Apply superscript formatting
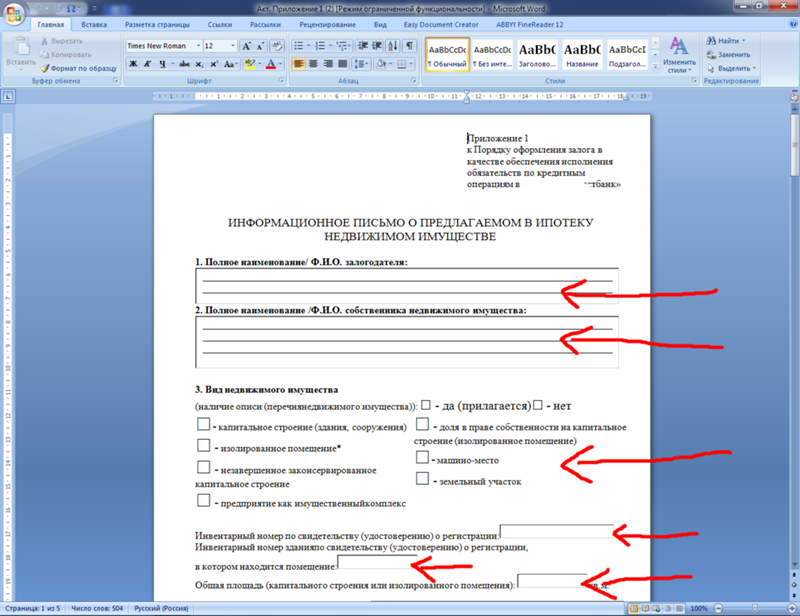Viewport: 800px width, 616px height. coord(214,64)
